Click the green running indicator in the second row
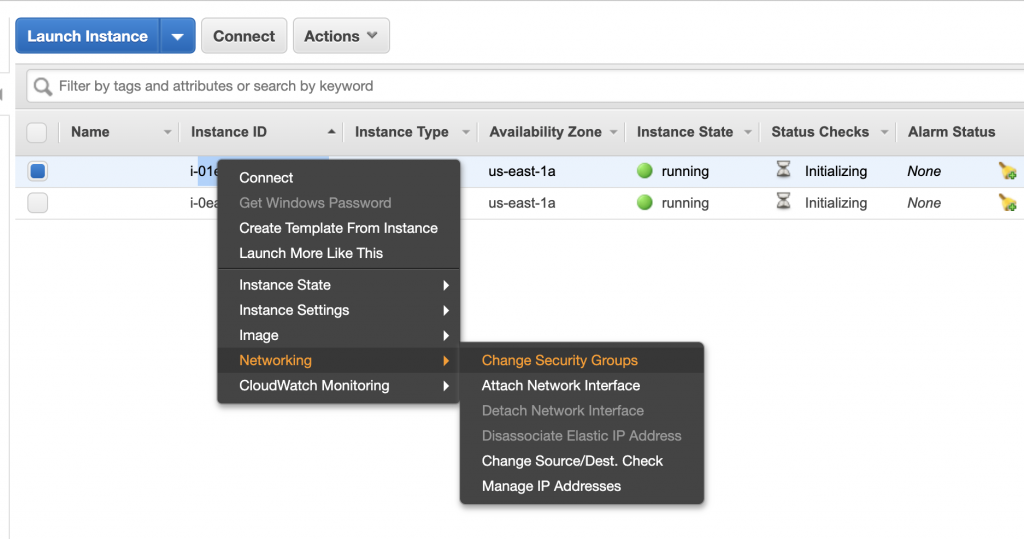This screenshot has width=1024, height=539. 645,203
